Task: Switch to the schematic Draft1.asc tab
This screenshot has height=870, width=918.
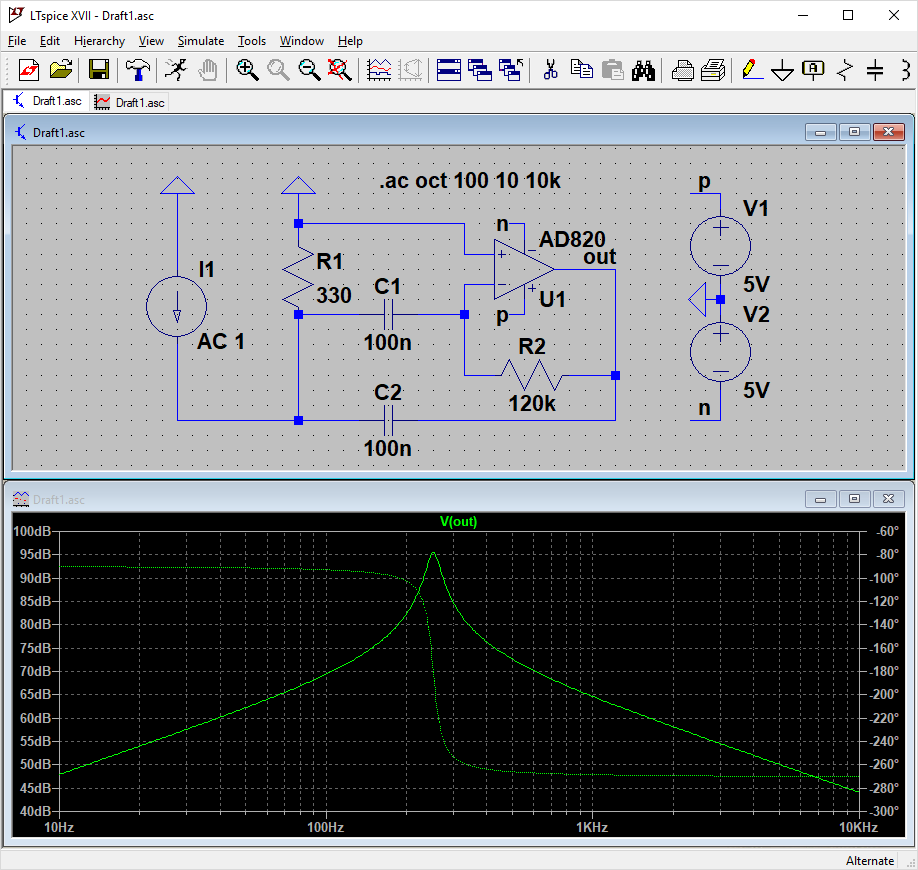Action: (x=47, y=101)
